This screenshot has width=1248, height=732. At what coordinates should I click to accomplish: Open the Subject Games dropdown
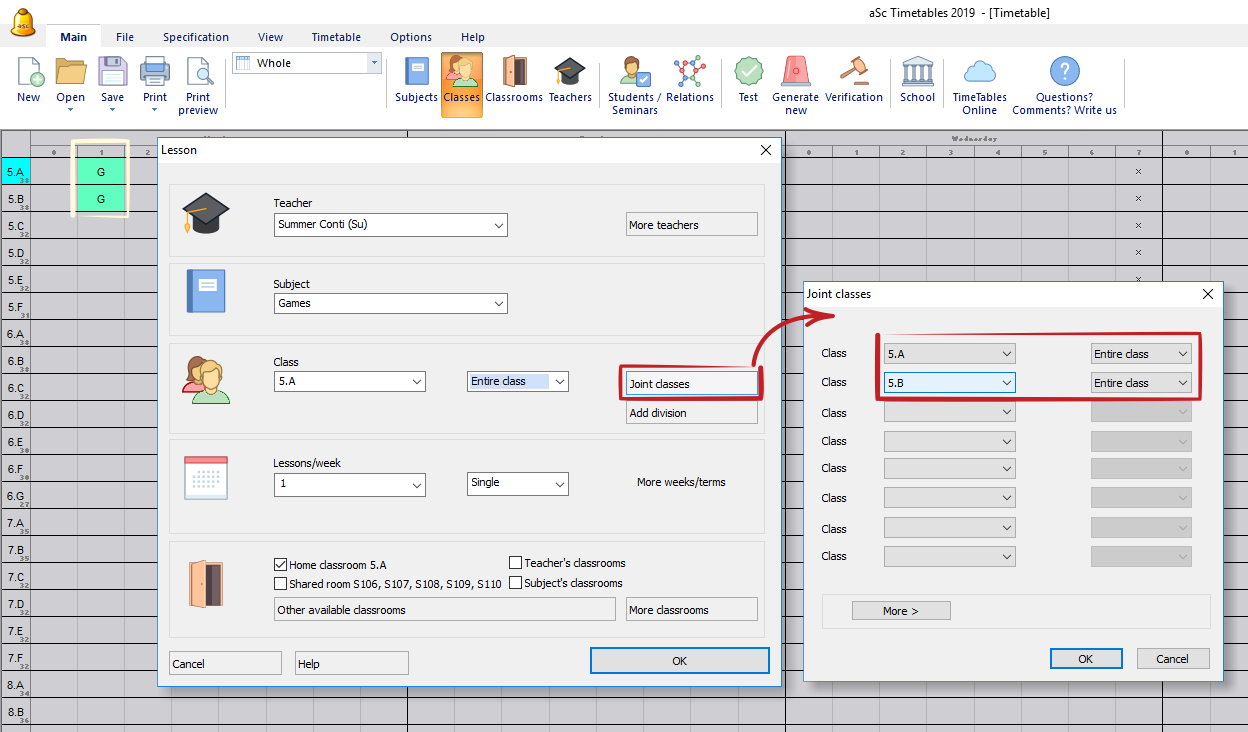498,304
